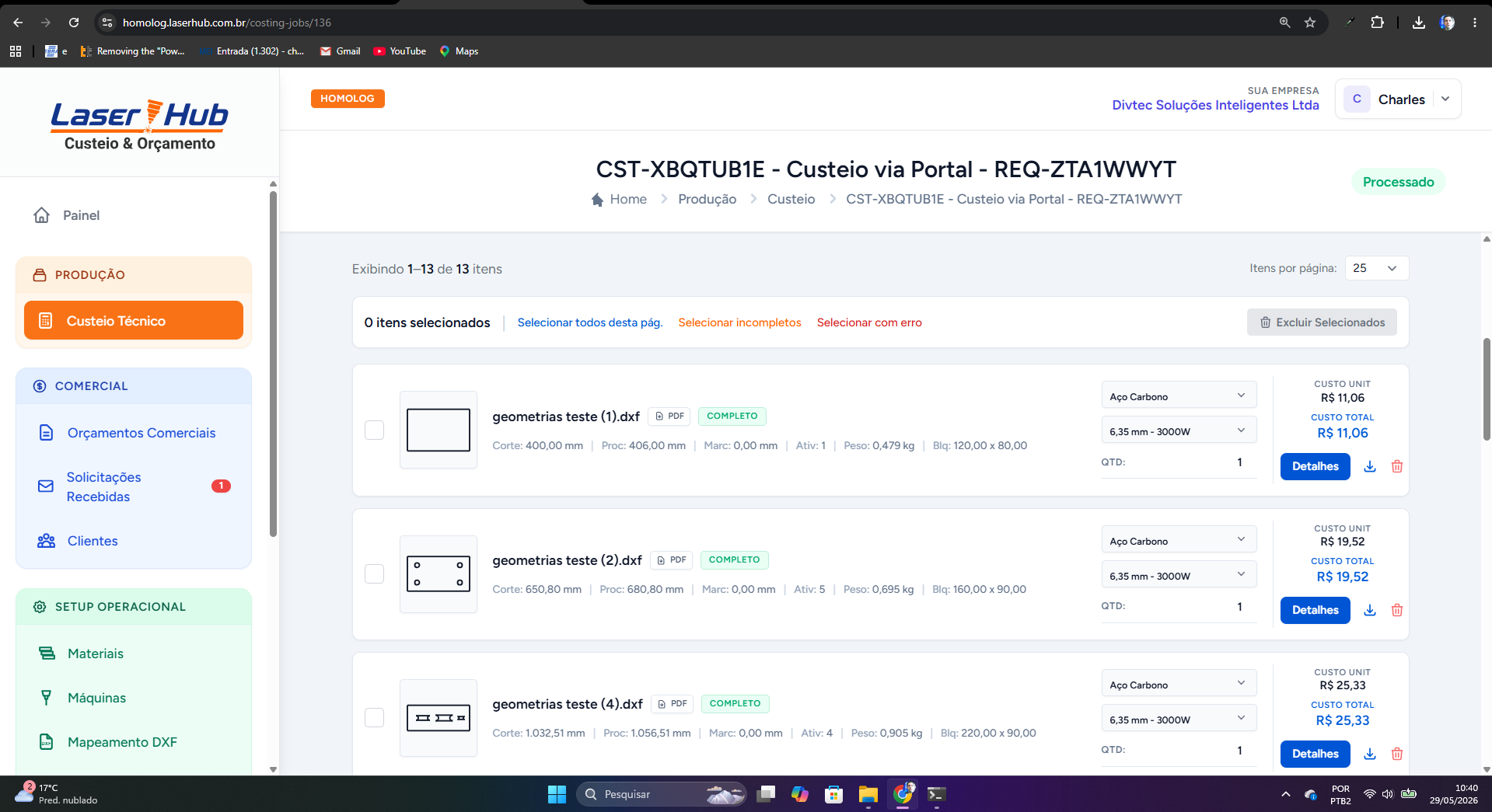The height and width of the screenshot is (812, 1492).
Task: Open thumbnail of geometrias teste (2).dxf
Action: [439, 573]
